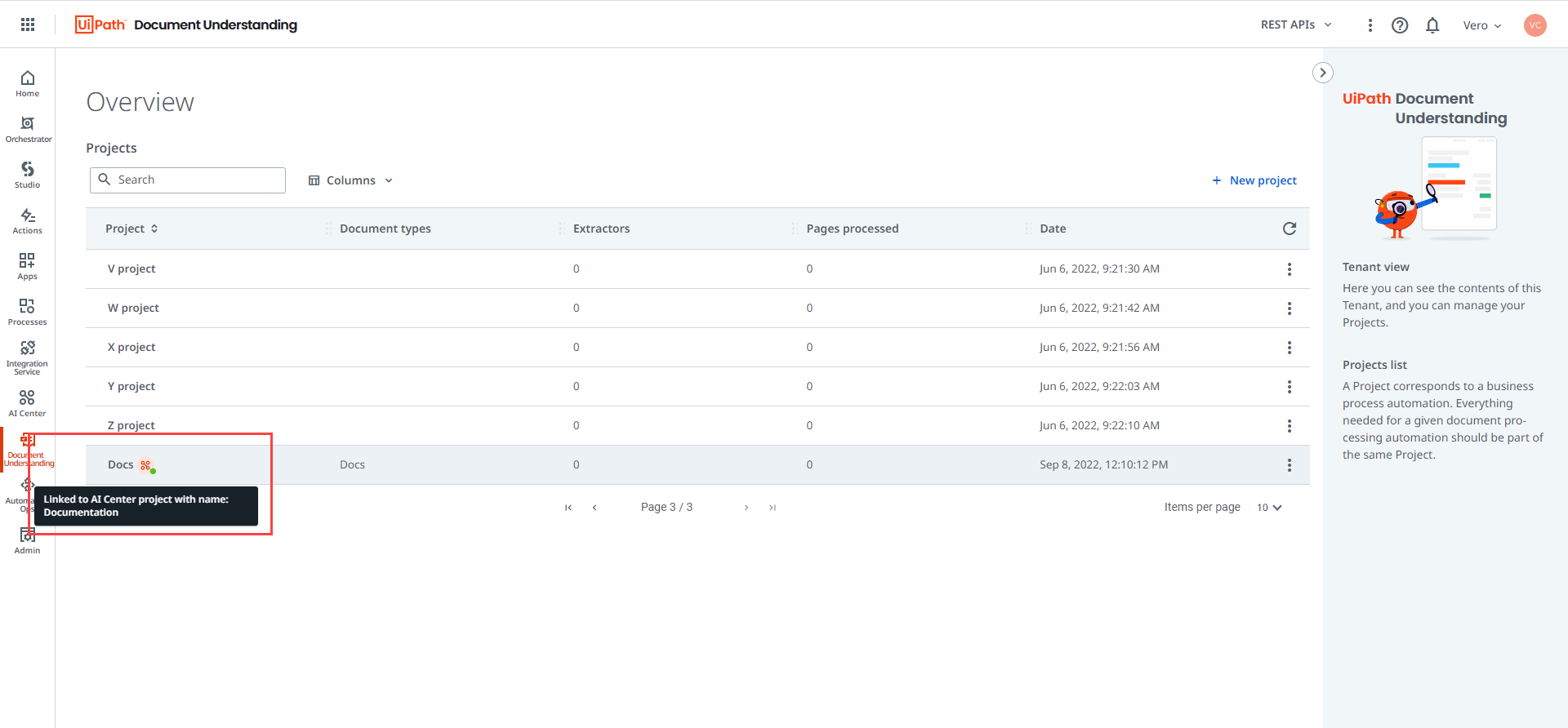Go to first page of projects
Image resolution: width=1568 pixels, height=728 pixels.
(568, 508)
